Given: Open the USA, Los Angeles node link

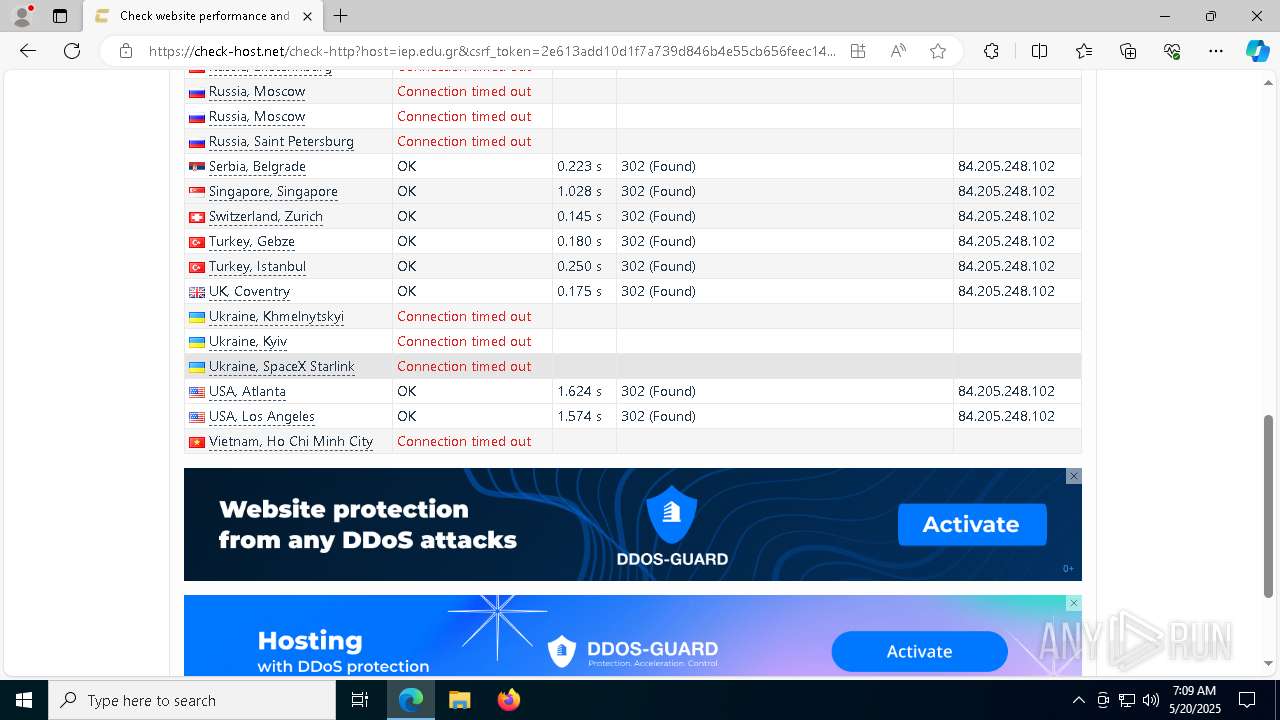Looking at the screenshot, I should [261, 416].
